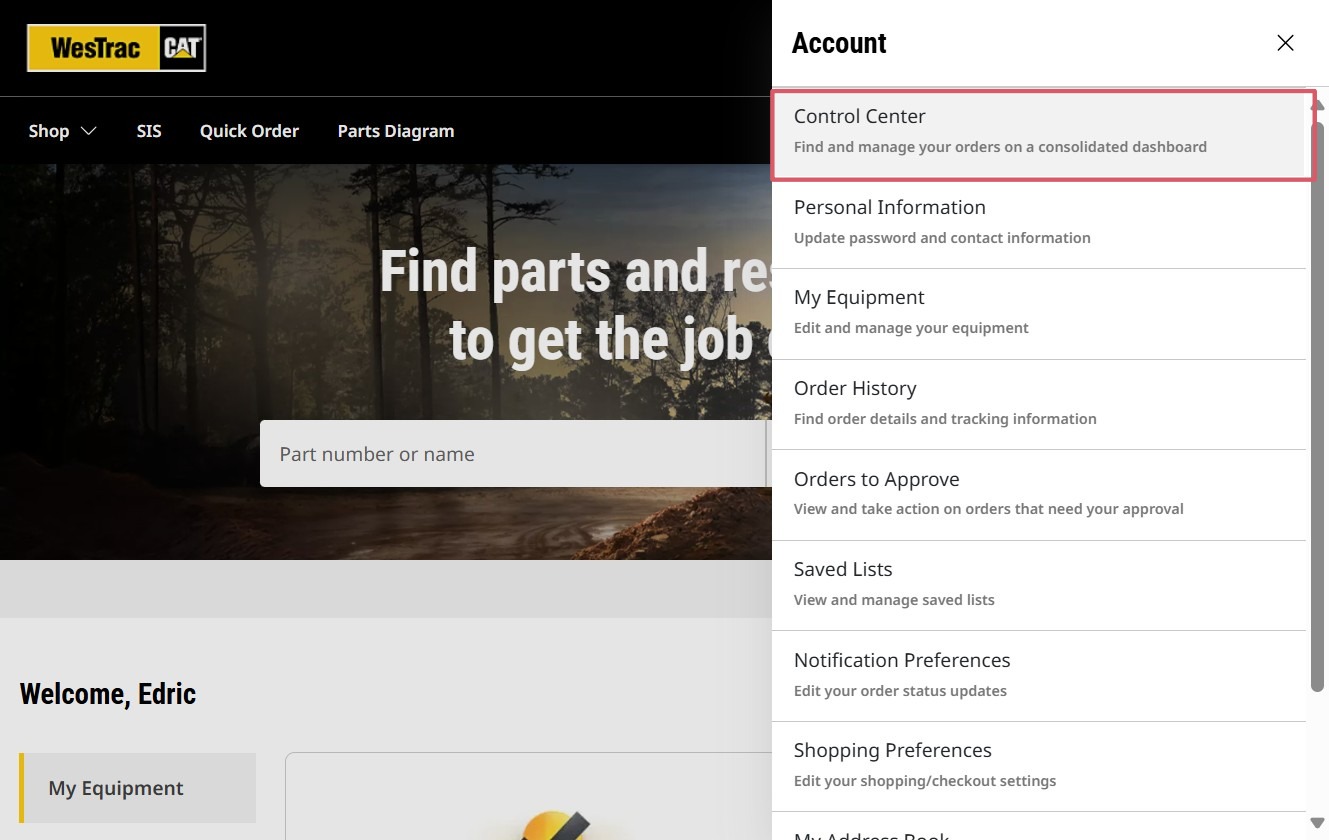1329x840 pixels.
Task: Select My Equipment in Account panel
Action: [1039, 314]
